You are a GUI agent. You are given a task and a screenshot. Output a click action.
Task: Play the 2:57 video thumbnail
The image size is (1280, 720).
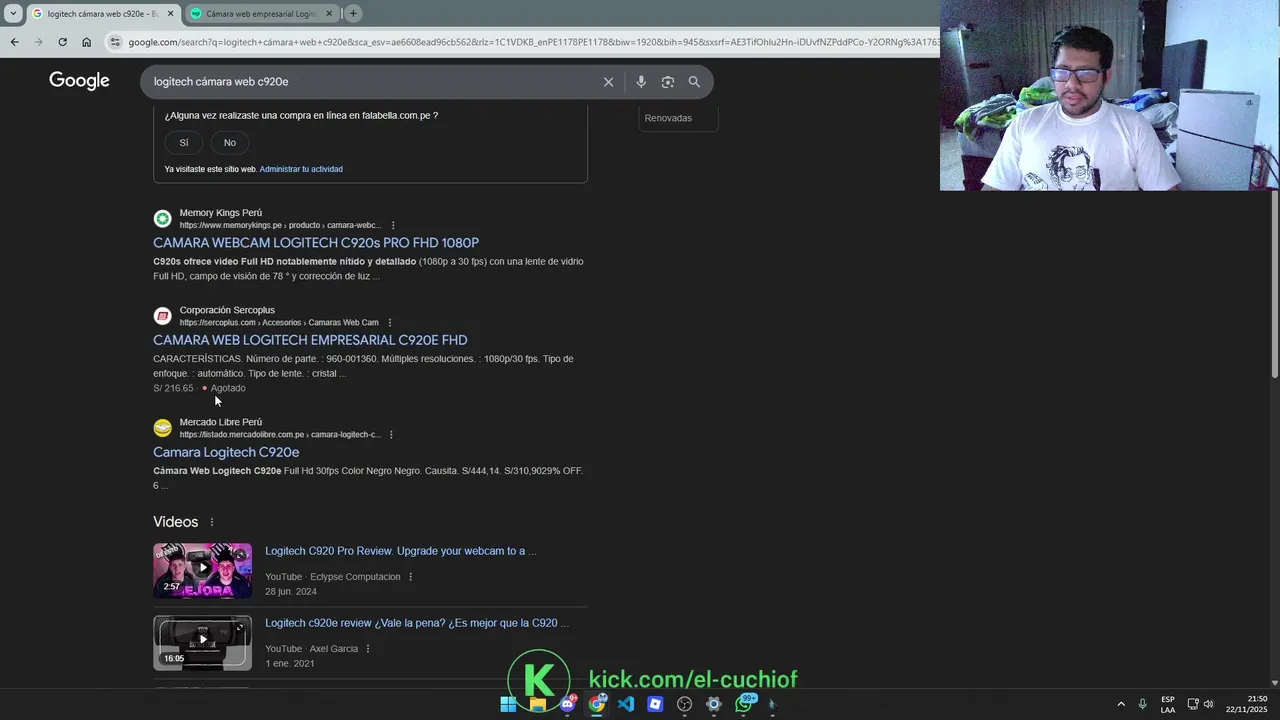click(202, 570)
